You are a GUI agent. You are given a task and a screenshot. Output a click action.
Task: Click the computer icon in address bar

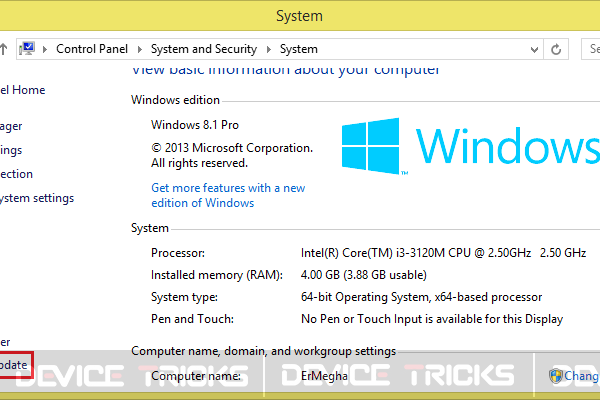[x=27, y=49]
